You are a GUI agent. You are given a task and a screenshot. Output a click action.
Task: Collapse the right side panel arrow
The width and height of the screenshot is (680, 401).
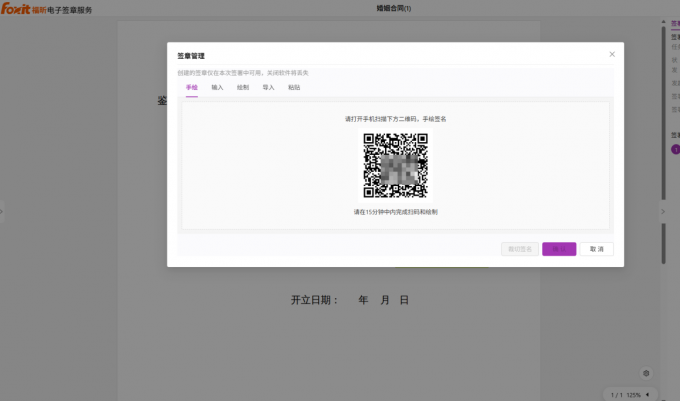663,212
